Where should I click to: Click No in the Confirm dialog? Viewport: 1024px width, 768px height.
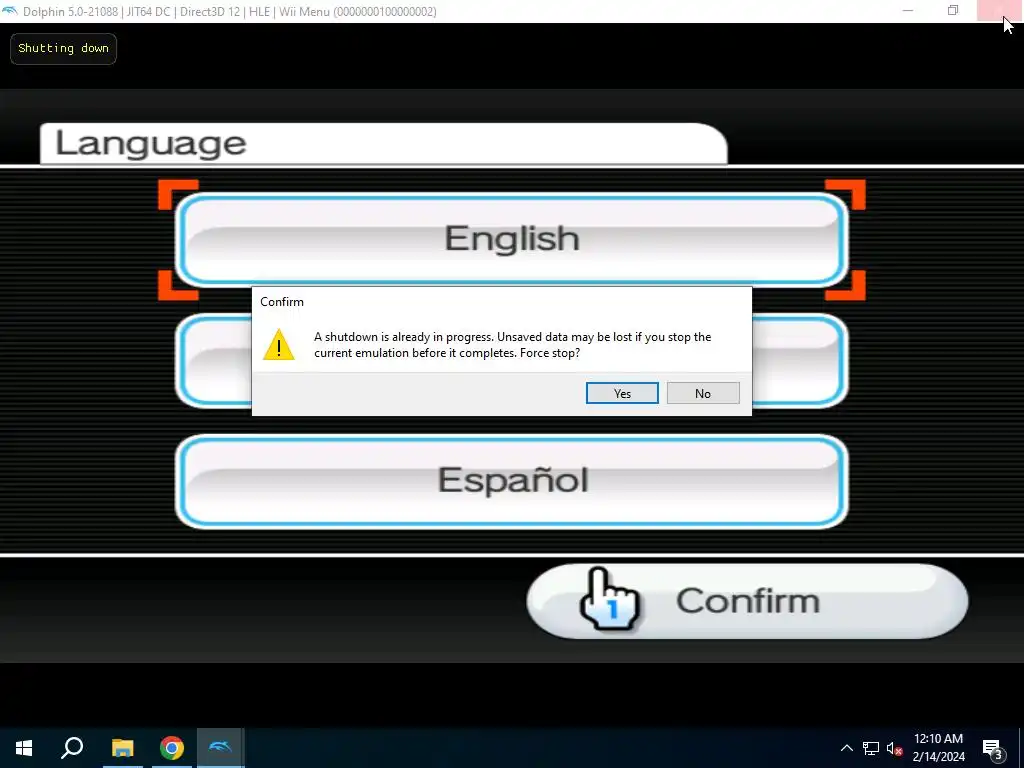pos(703,393)
